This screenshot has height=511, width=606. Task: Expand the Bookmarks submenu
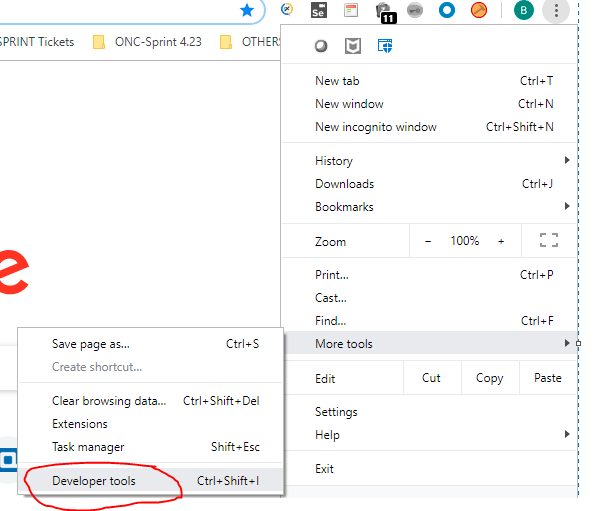[430, 207]
